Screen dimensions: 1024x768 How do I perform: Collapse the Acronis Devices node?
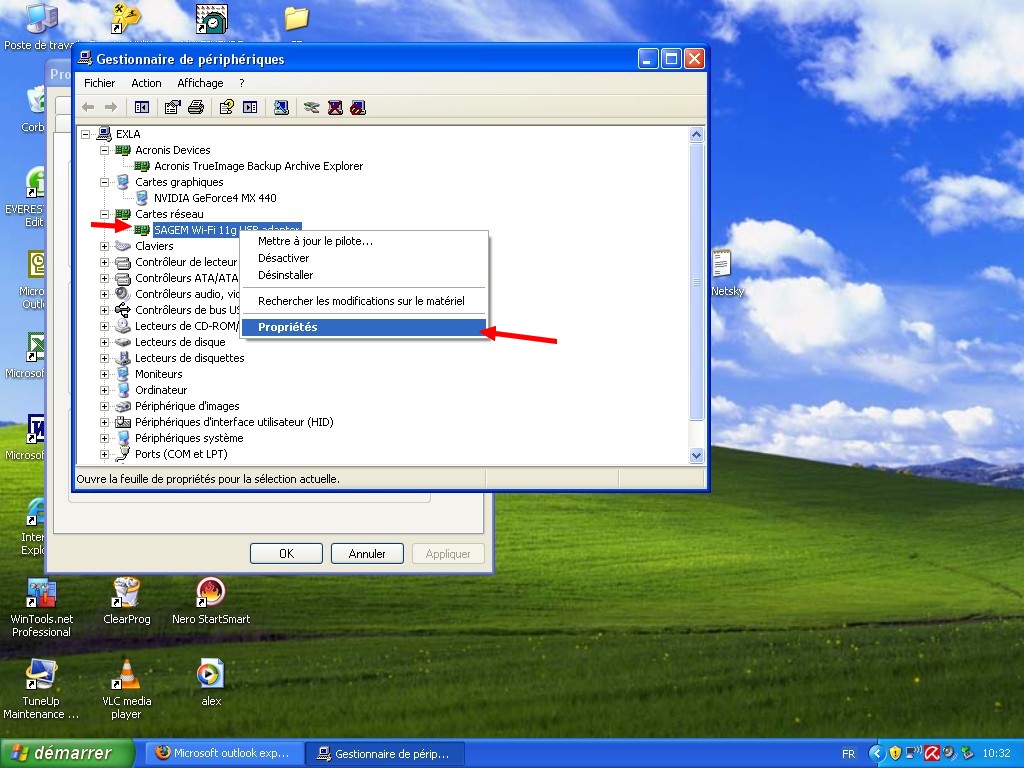pyautogui.click(x=104, y=150)
